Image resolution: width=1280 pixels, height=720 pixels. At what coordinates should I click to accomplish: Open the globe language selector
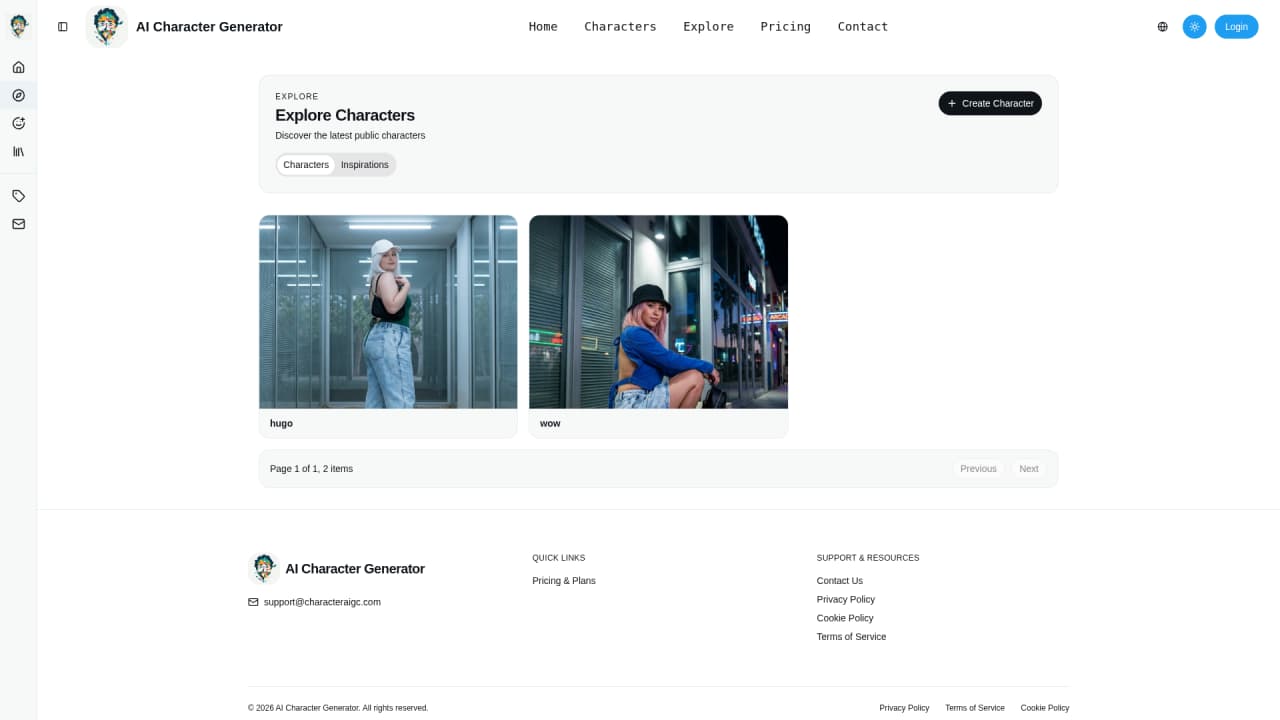tap(1162, 27)
